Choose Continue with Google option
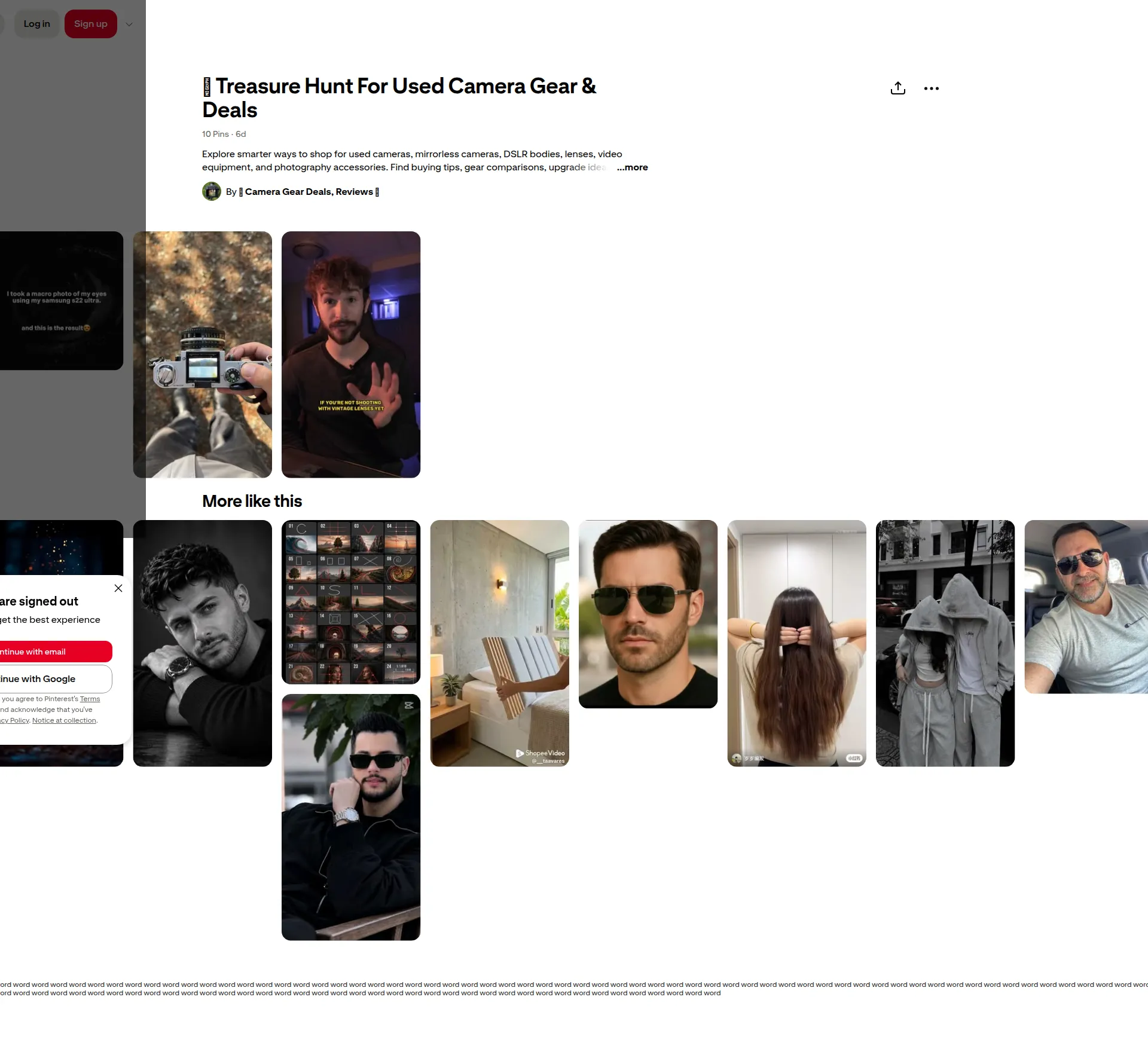The image size is (1148, 1064). click(x=55, y=679)
